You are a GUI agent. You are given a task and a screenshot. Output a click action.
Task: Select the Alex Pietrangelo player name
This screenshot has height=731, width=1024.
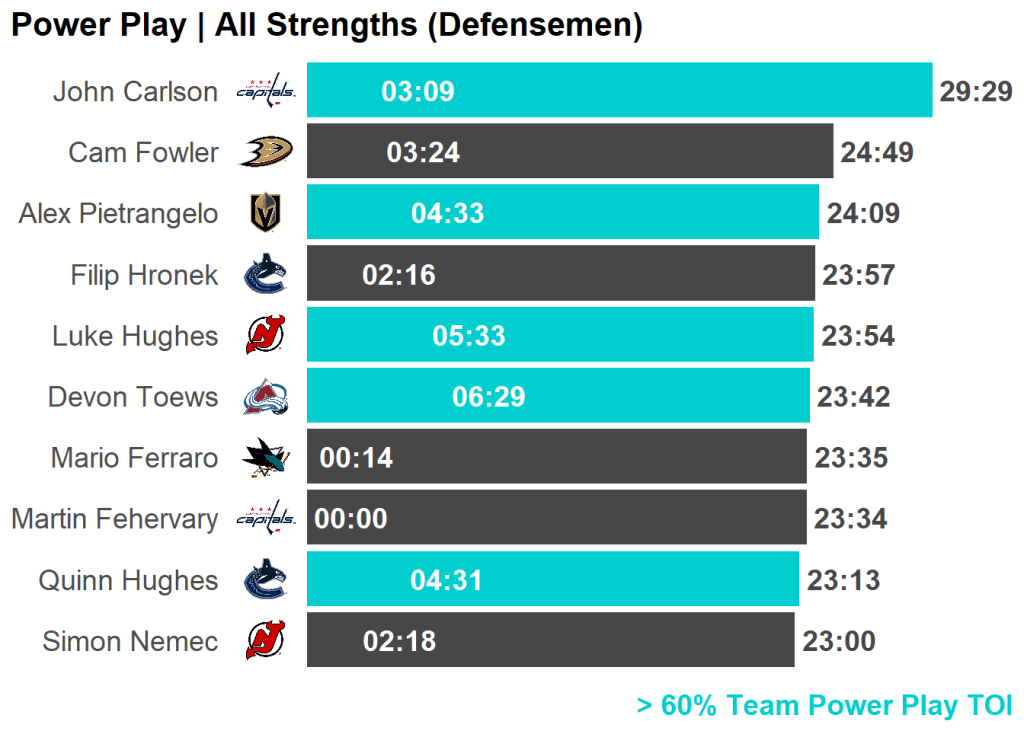point(118,214)
